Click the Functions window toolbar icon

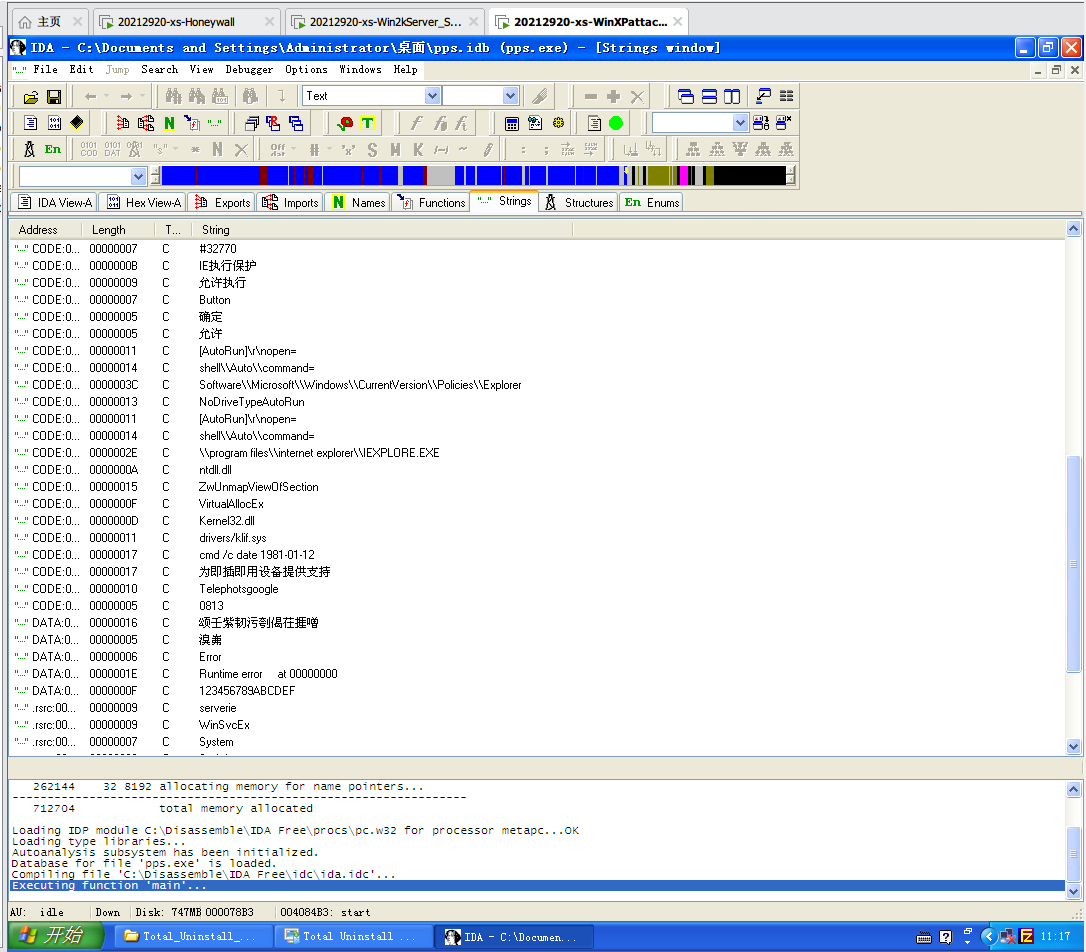192,123
